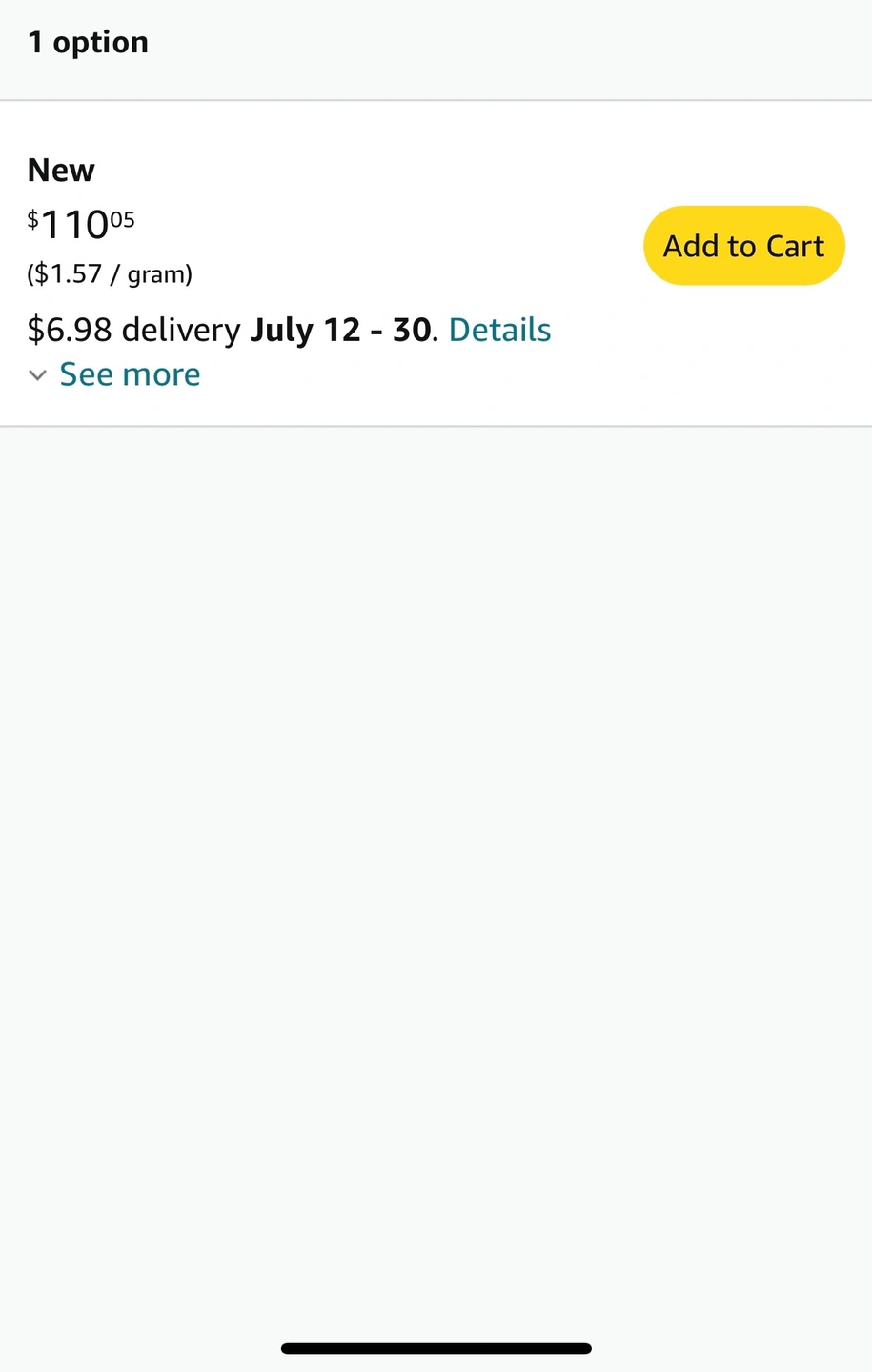This screenshot has width=872, height=1372.
Task: Tap the "1 option" header
Action: (x=88, y=43)
